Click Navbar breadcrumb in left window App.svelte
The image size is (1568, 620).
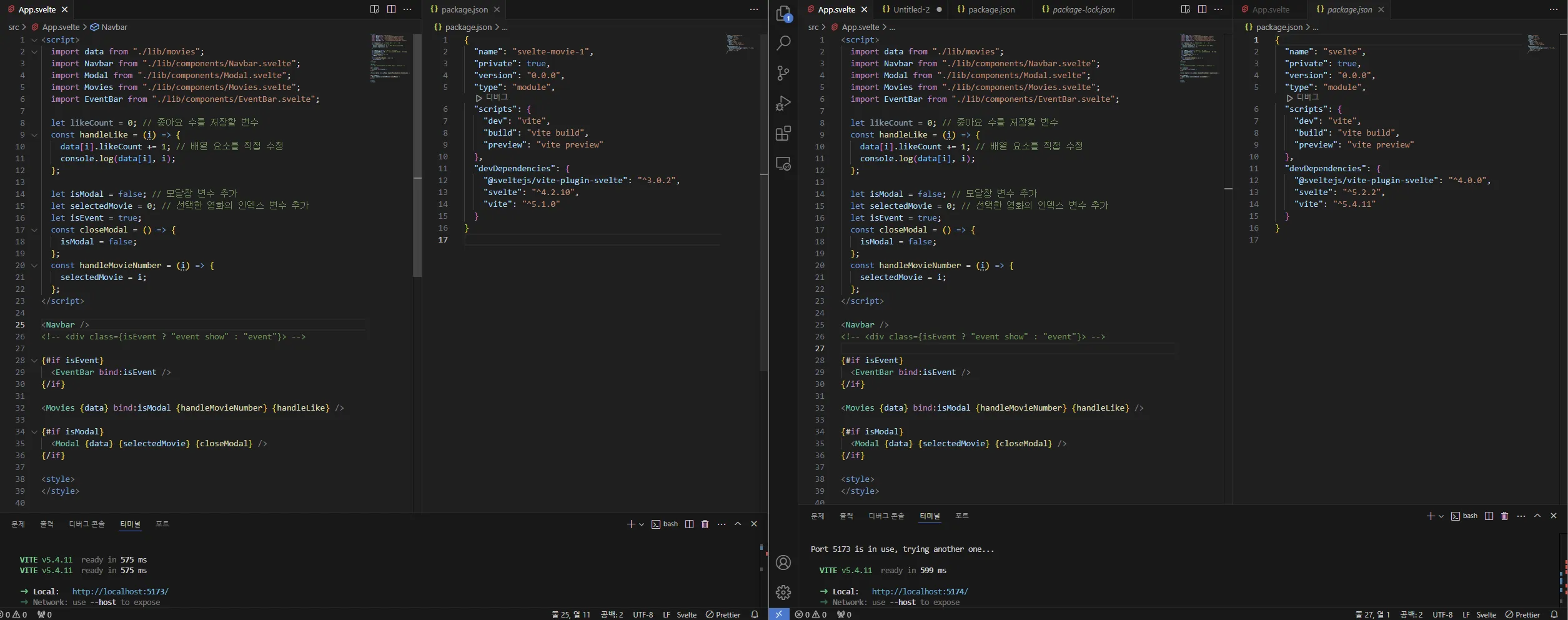pos(109,27)
